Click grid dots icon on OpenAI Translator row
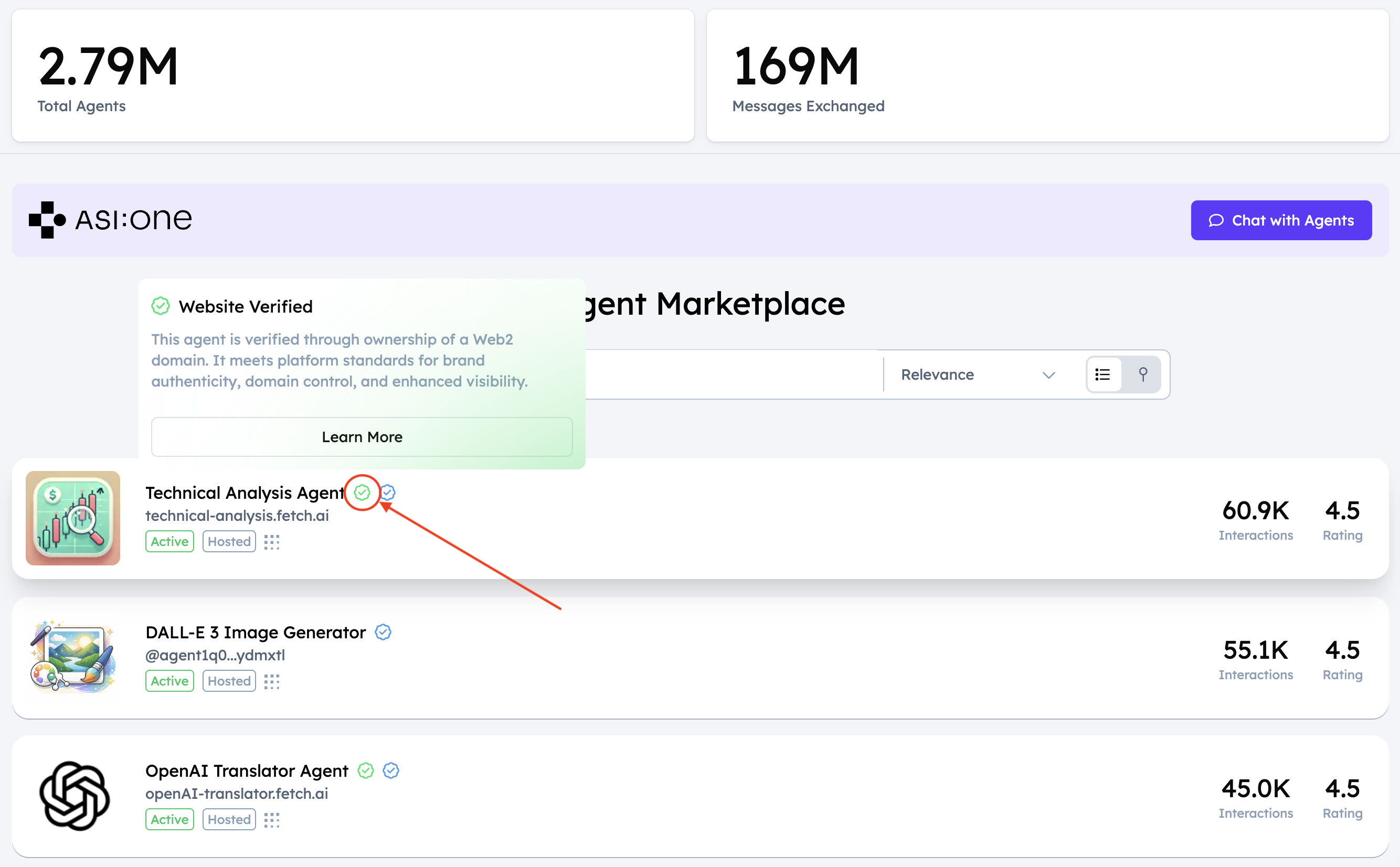 (x=272, y=820)
